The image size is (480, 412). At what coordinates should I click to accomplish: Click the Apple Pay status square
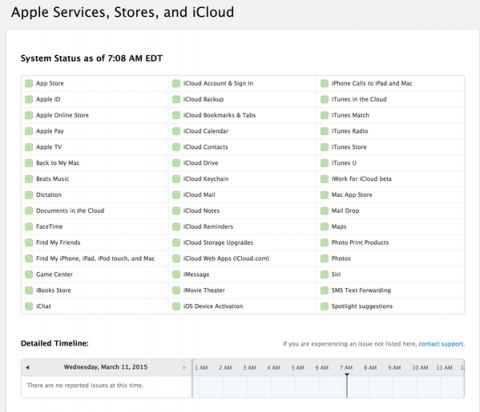[x=29, y=131]
